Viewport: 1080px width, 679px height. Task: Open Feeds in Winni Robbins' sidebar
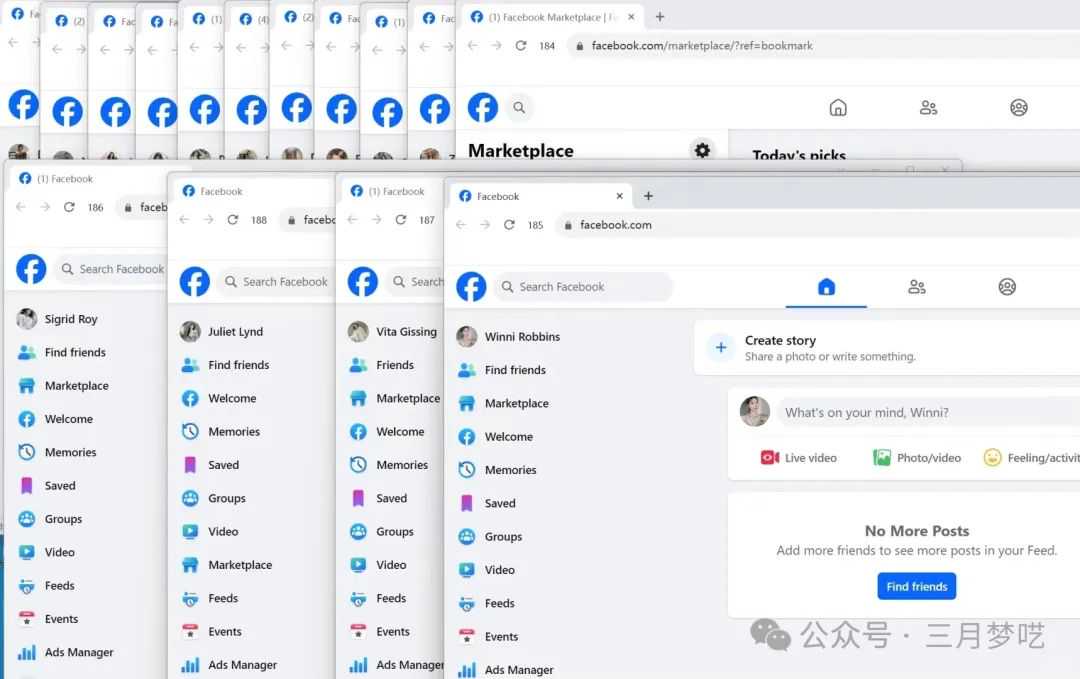point(486,603)
